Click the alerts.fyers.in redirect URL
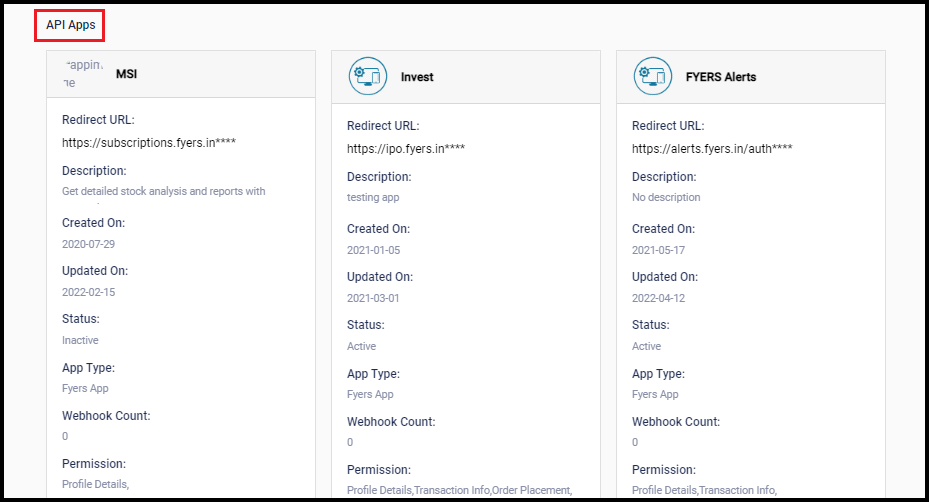Viewport: 929px width, 502px height. (x=712, y=149)
